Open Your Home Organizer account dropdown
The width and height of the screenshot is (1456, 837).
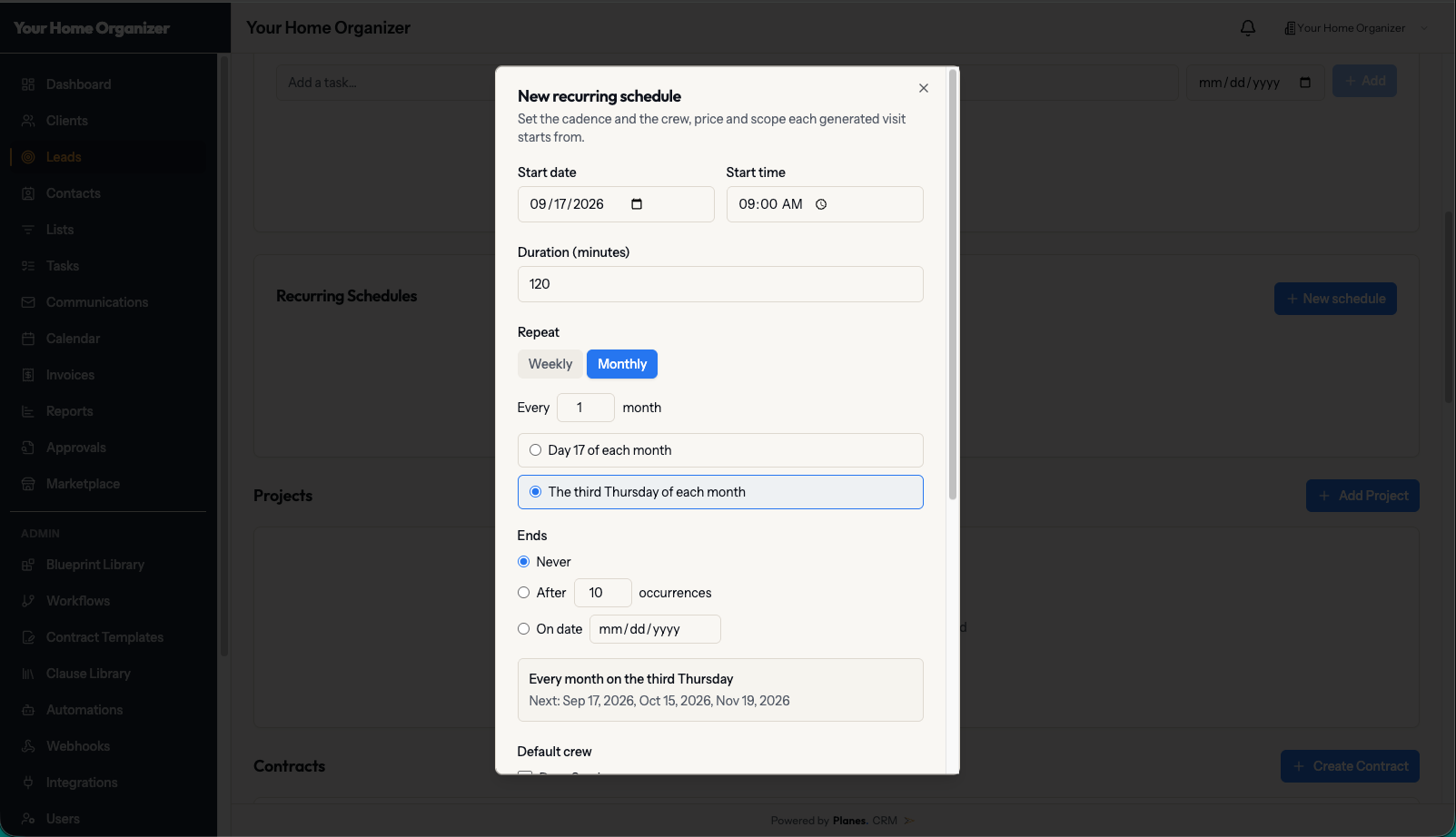[x=1356, y=28]
